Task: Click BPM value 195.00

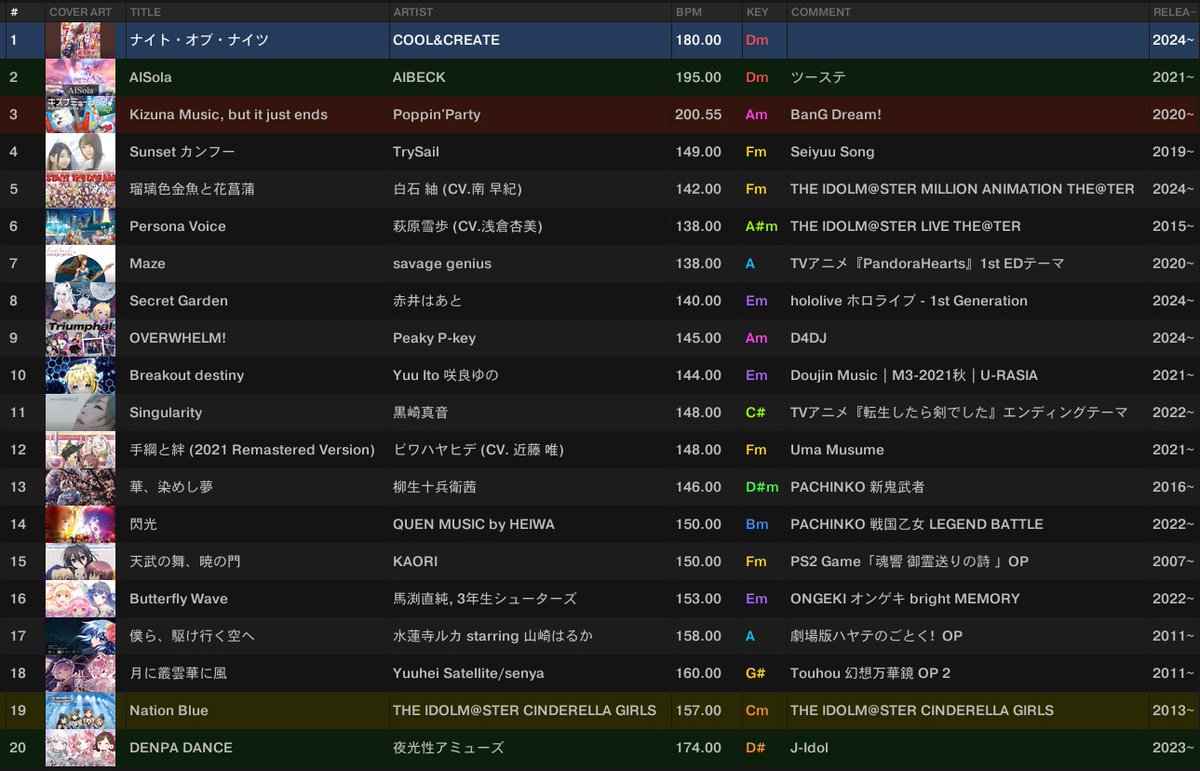Action: point(698,77)
